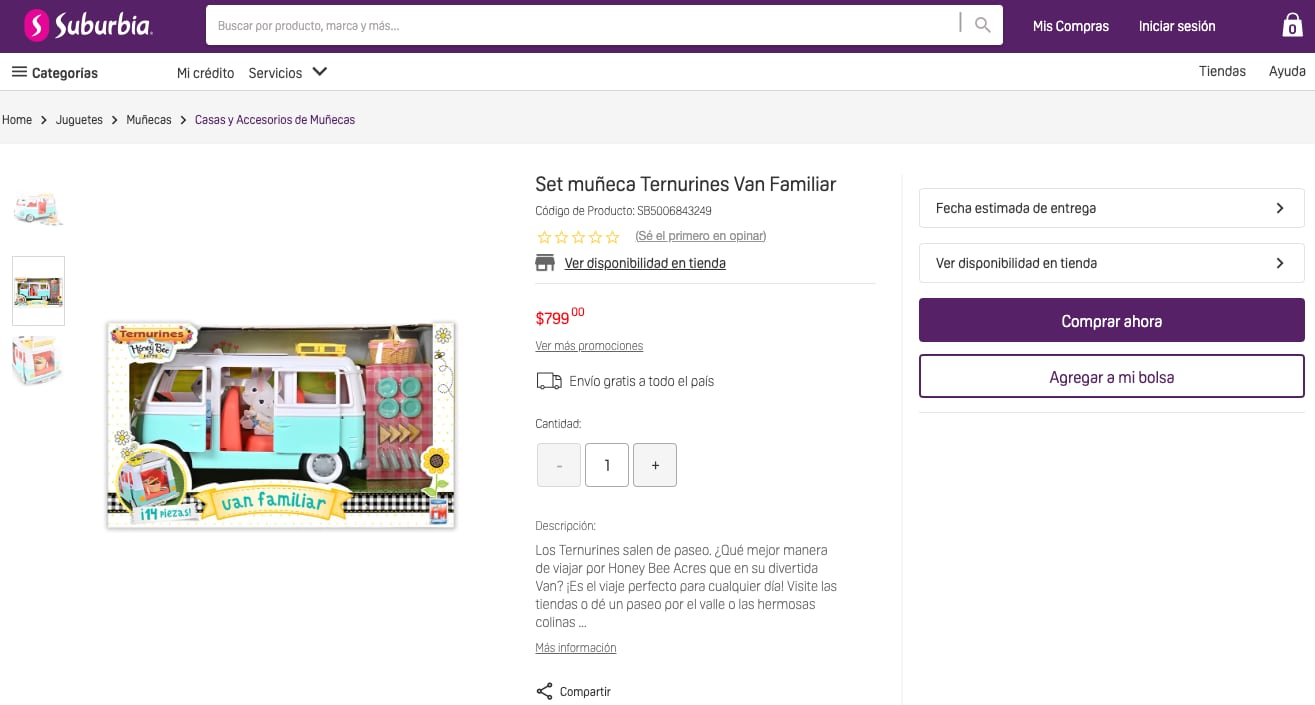
Task: Open Mi crédito menu item
Action: 205,73
